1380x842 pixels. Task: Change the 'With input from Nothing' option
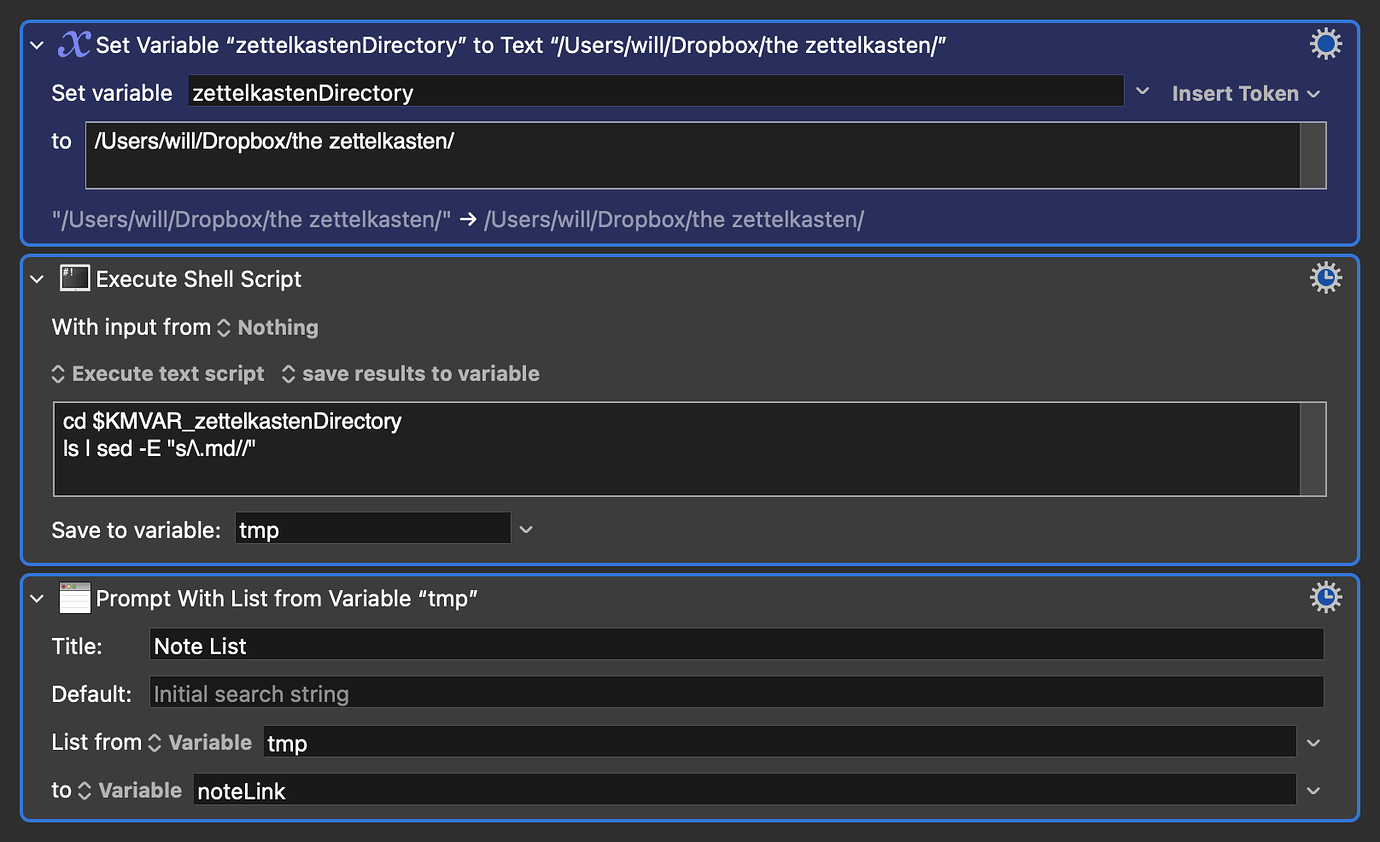tap(225, 327)
